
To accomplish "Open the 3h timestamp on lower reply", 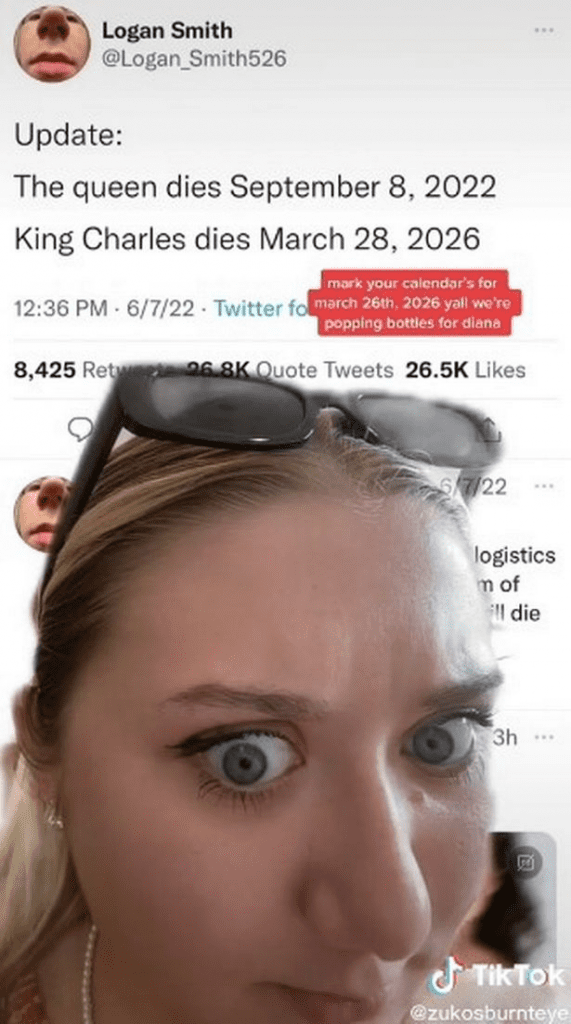I will pyautogui.click(x=504, y=738).
